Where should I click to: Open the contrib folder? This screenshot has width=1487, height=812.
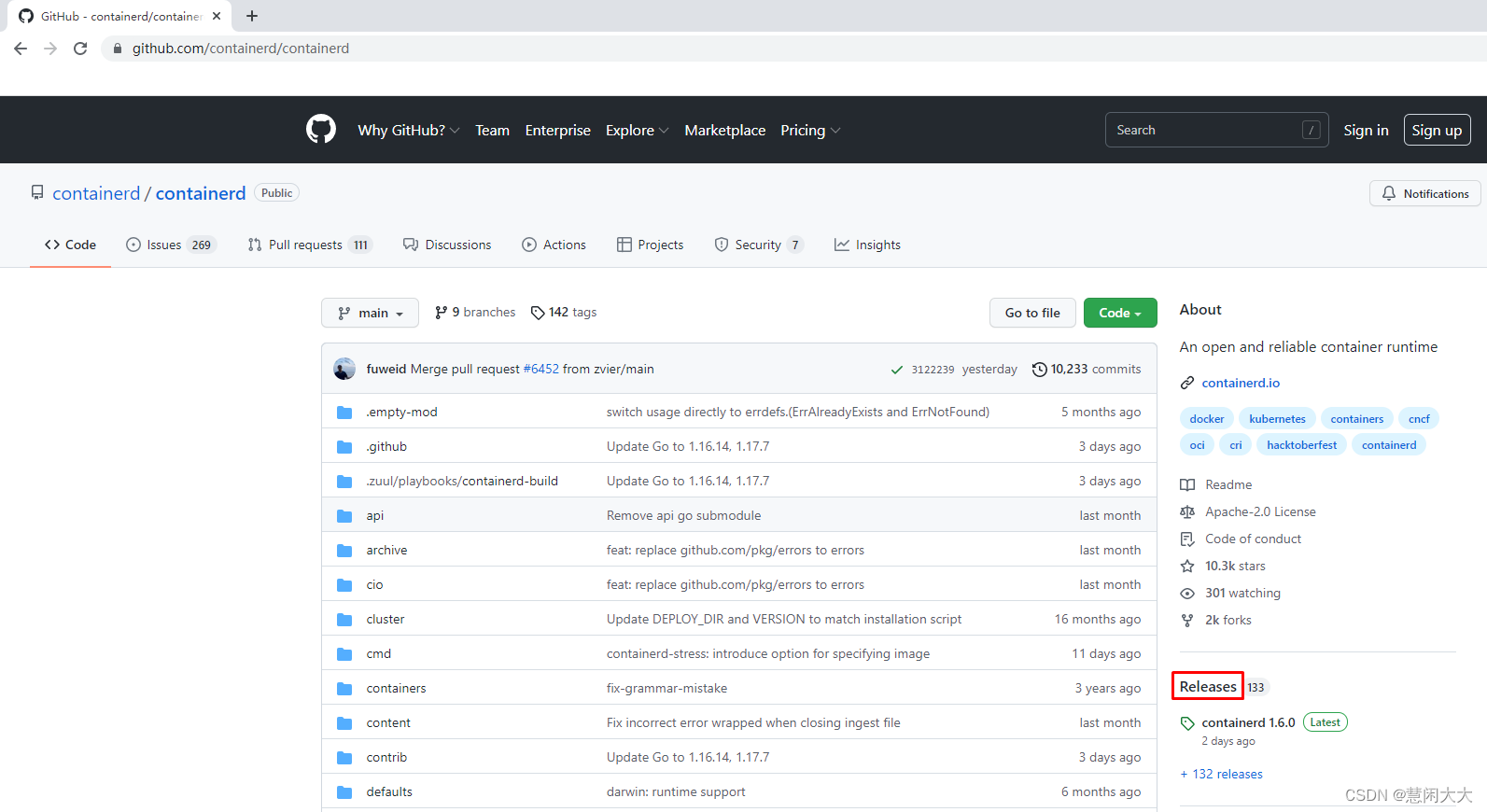386,757
